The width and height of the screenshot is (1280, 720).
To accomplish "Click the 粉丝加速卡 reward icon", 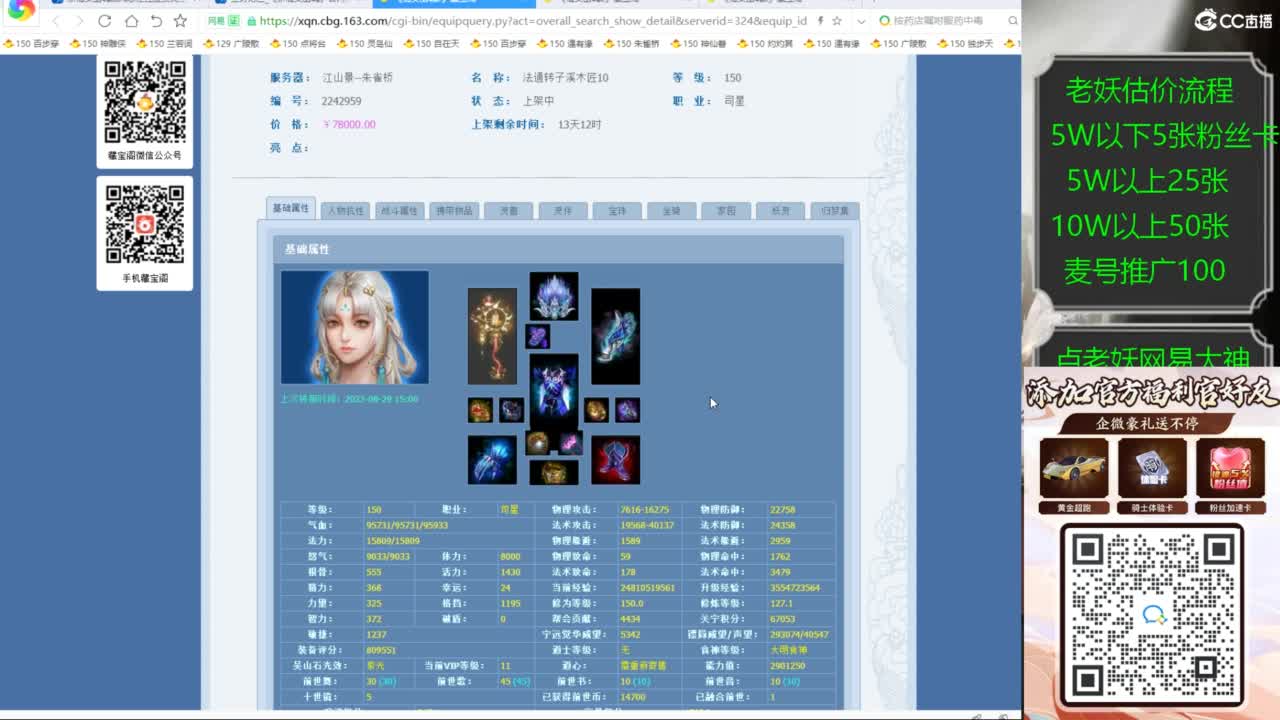I will 1230,467.
